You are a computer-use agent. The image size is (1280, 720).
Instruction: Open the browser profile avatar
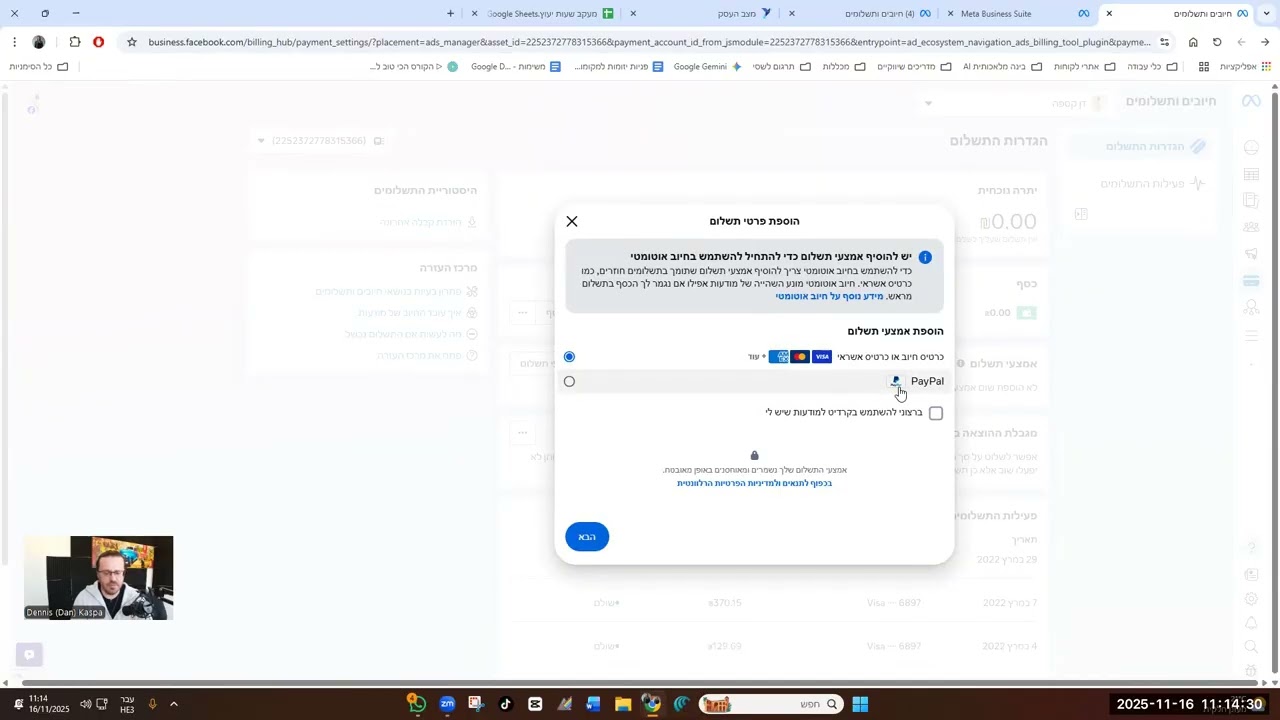[x=39, y=42]
